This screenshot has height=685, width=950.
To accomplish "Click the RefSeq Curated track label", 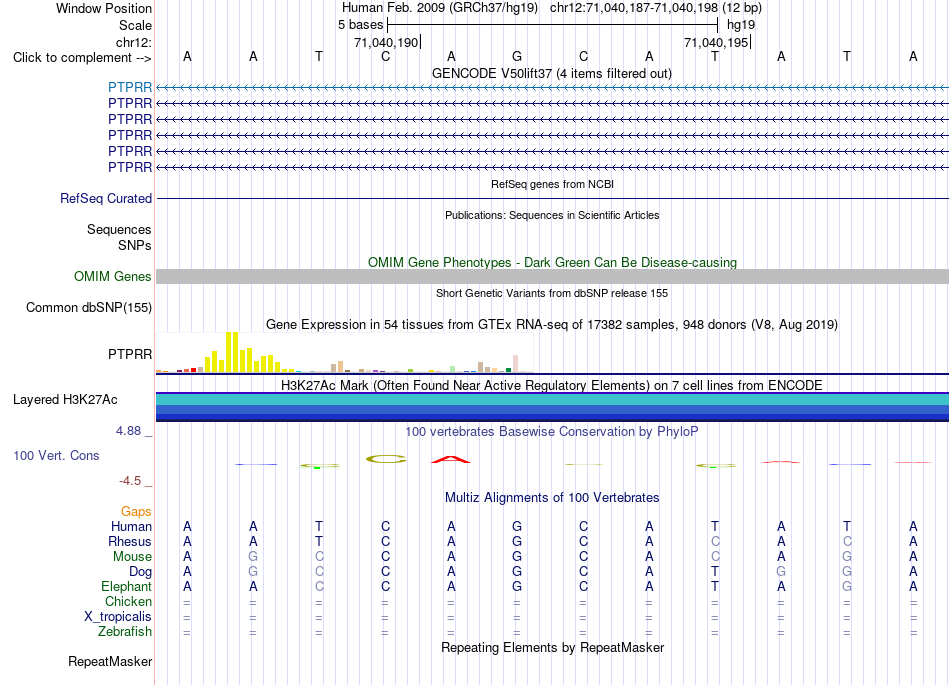I will point(106,198).
